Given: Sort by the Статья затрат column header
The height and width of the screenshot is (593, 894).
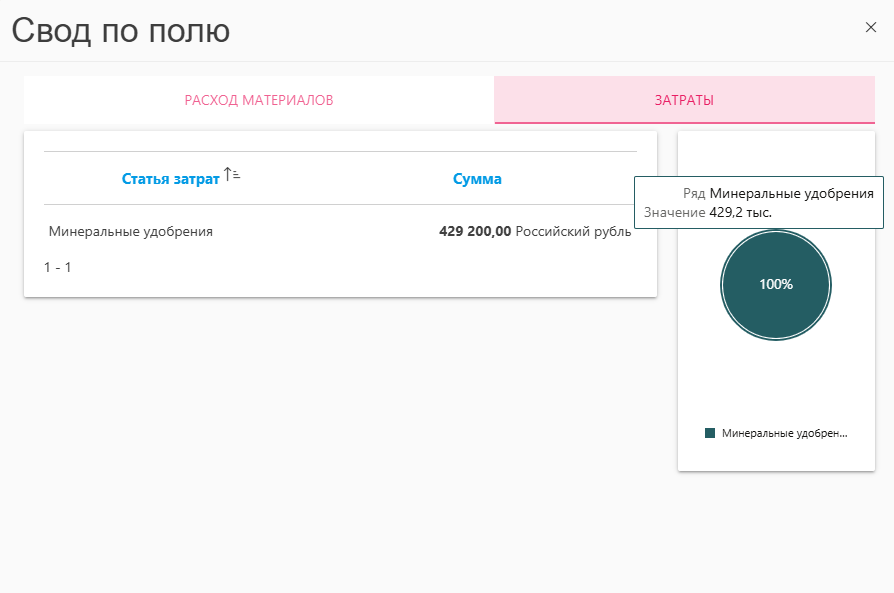Looking at the screenshot, I should [170, 179].
